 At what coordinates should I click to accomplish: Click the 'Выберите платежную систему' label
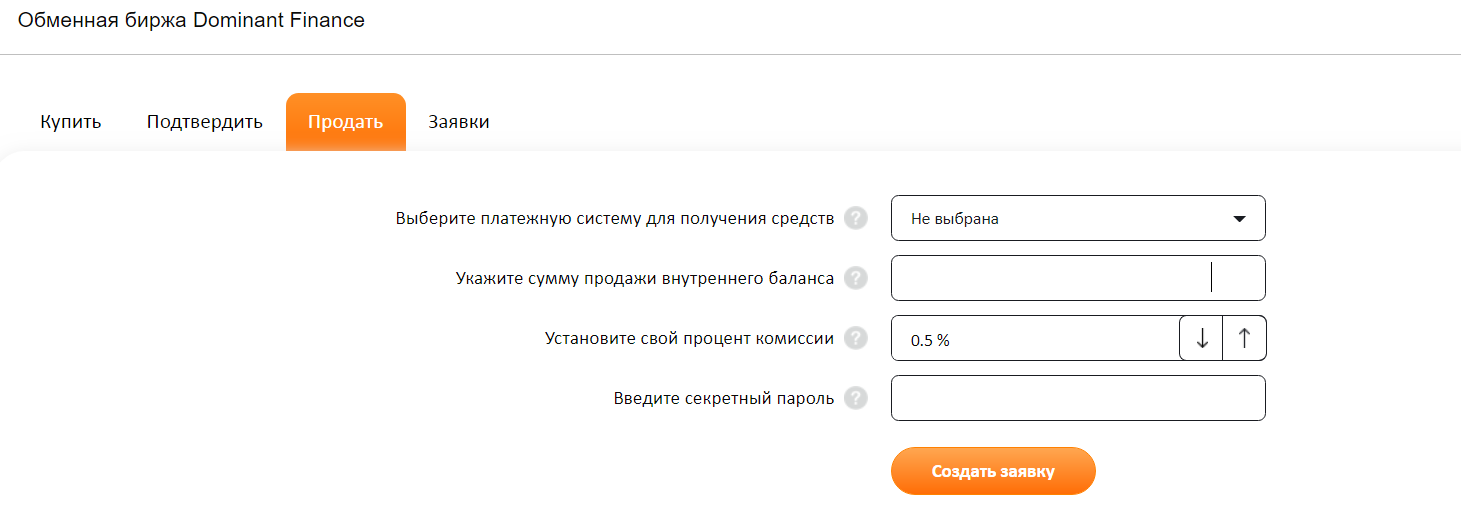615,218
